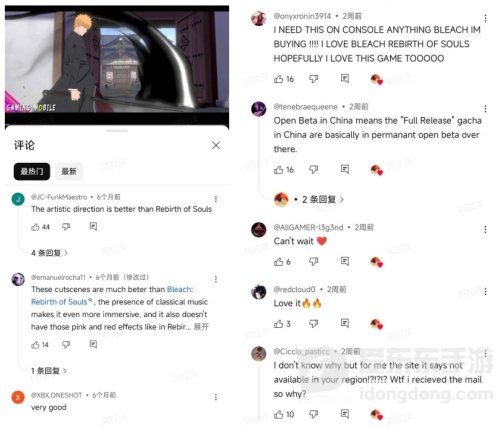
Task: Switch to the 最新 sort tab
Action: [x=69, y=171]
